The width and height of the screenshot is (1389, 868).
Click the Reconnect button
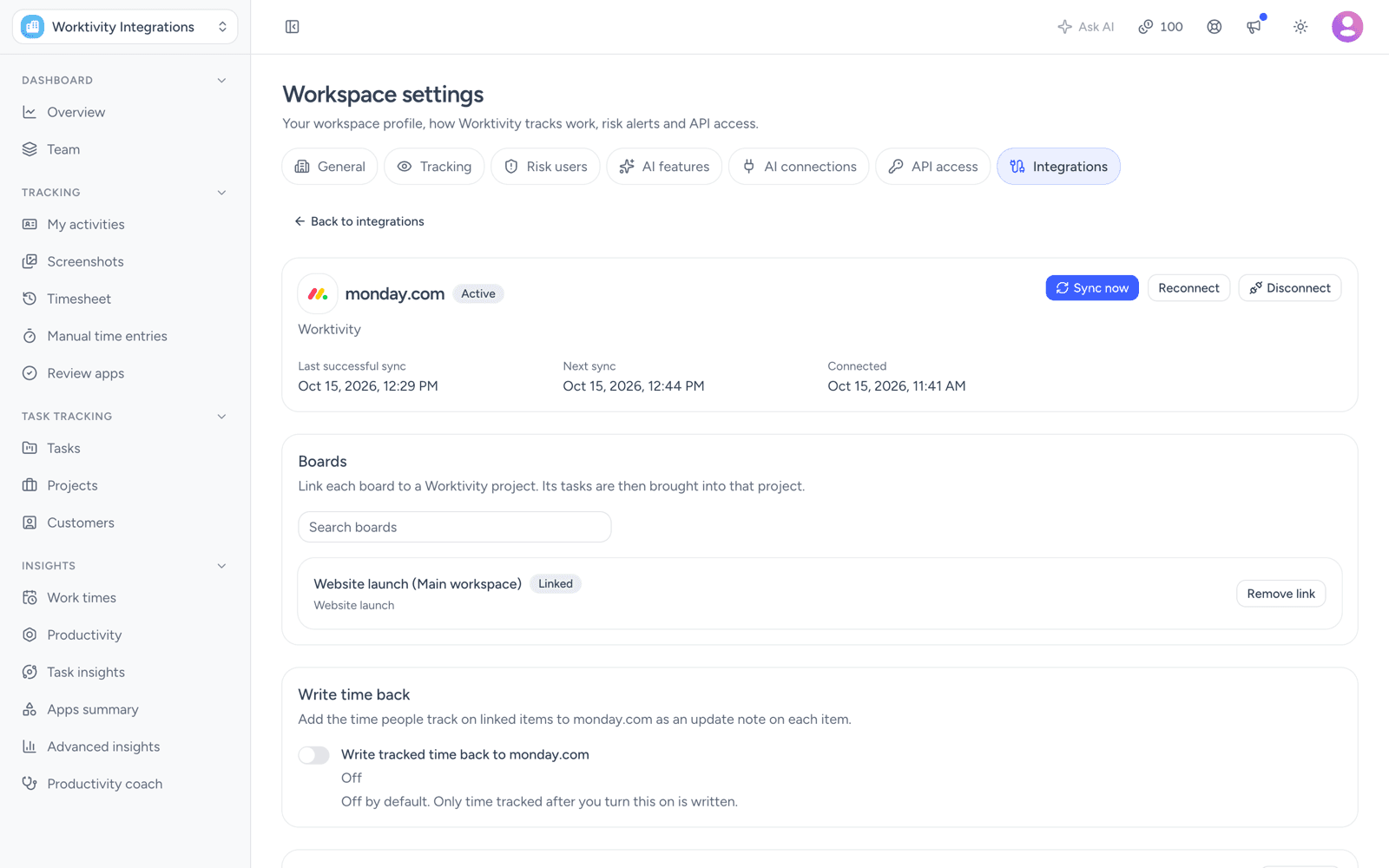[1188, 288]
